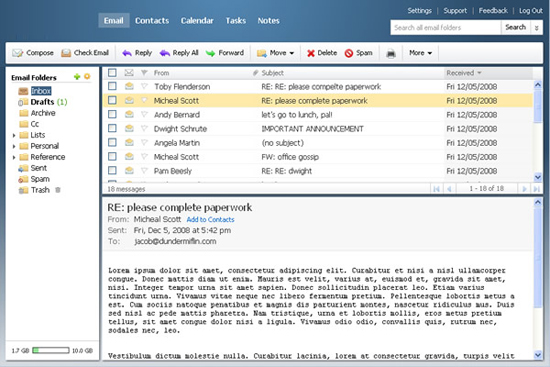Click the Check Email icon

(66, 53)
